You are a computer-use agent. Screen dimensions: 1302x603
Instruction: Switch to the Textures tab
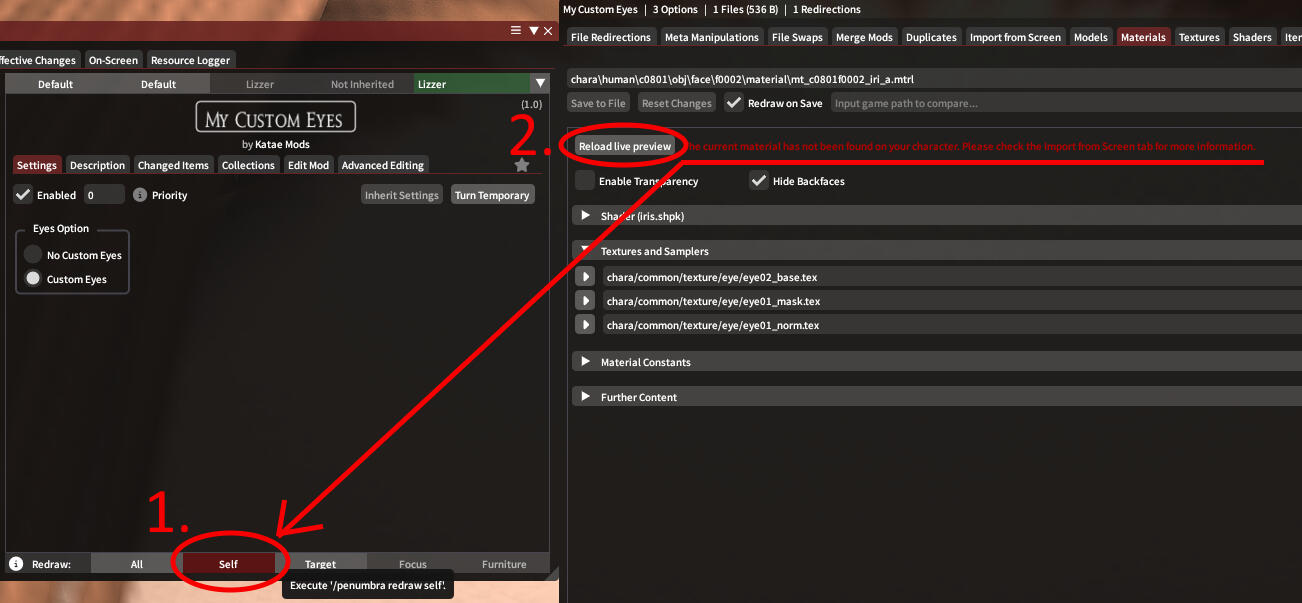click(x=1198, y=37)
